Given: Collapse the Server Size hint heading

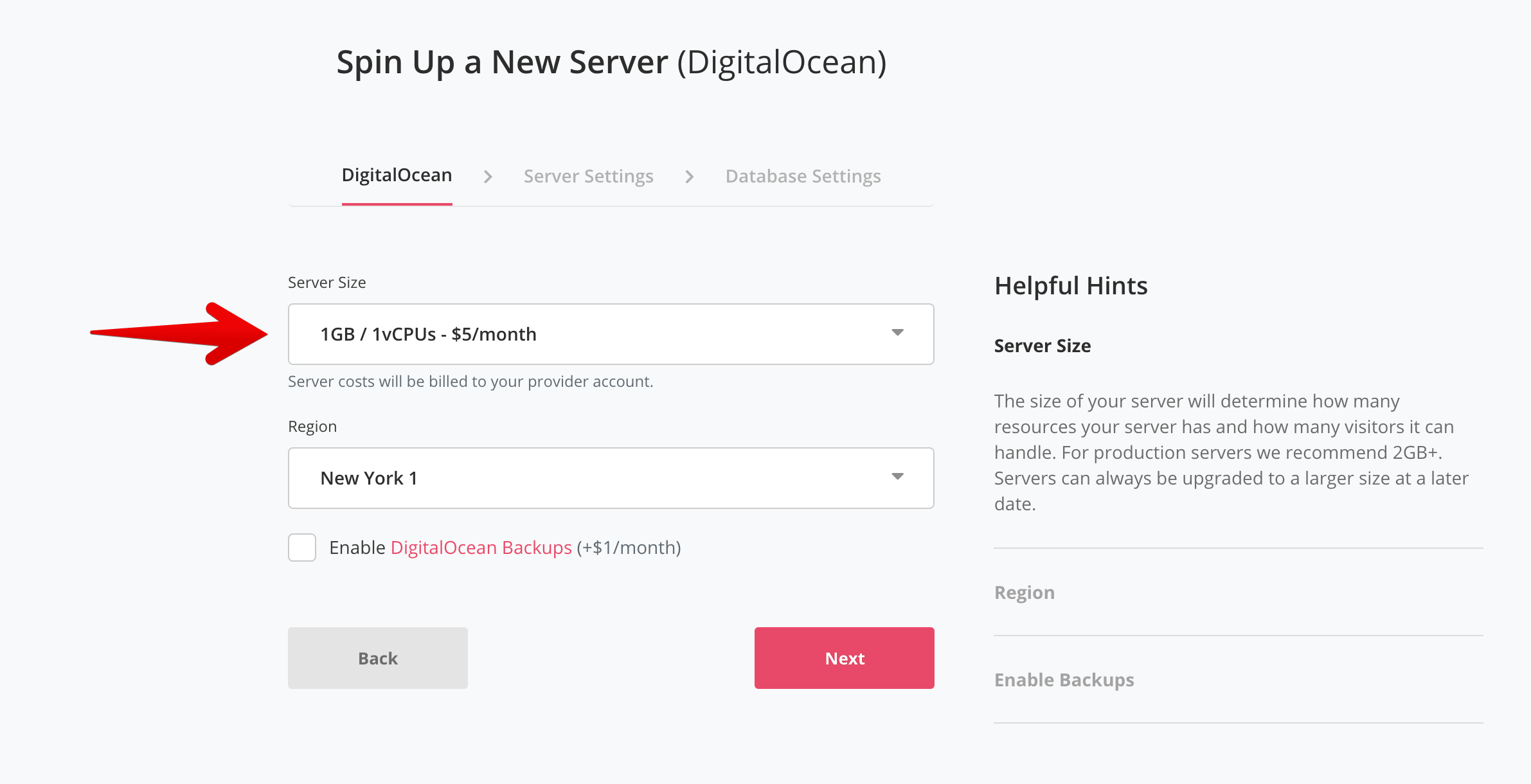Looking at the screenshot, I should click(x=1042, y=346).
